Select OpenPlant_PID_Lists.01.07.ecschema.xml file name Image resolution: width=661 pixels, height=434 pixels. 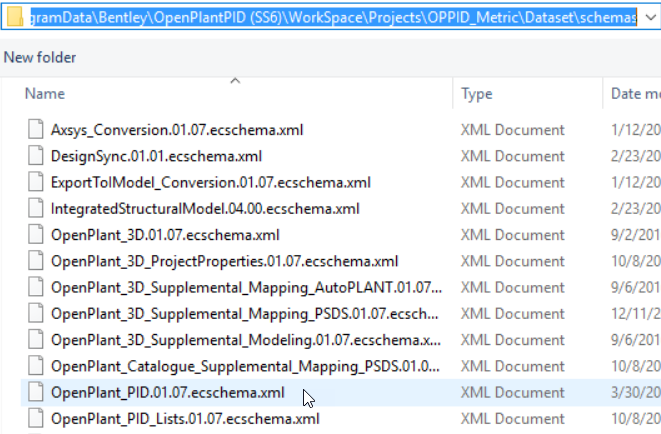(x=185, y=419)
